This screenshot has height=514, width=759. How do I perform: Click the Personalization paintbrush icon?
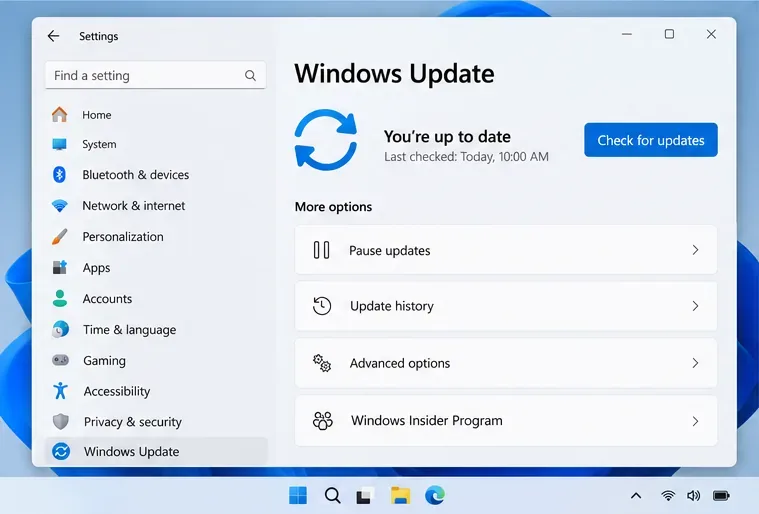60,237
